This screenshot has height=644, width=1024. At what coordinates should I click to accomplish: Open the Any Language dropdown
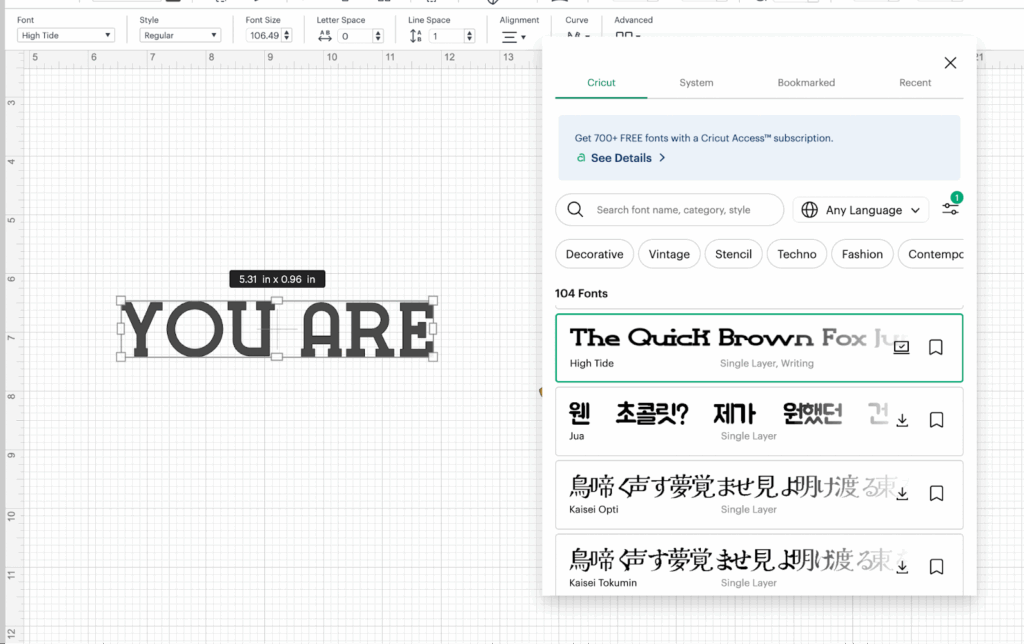861,210
